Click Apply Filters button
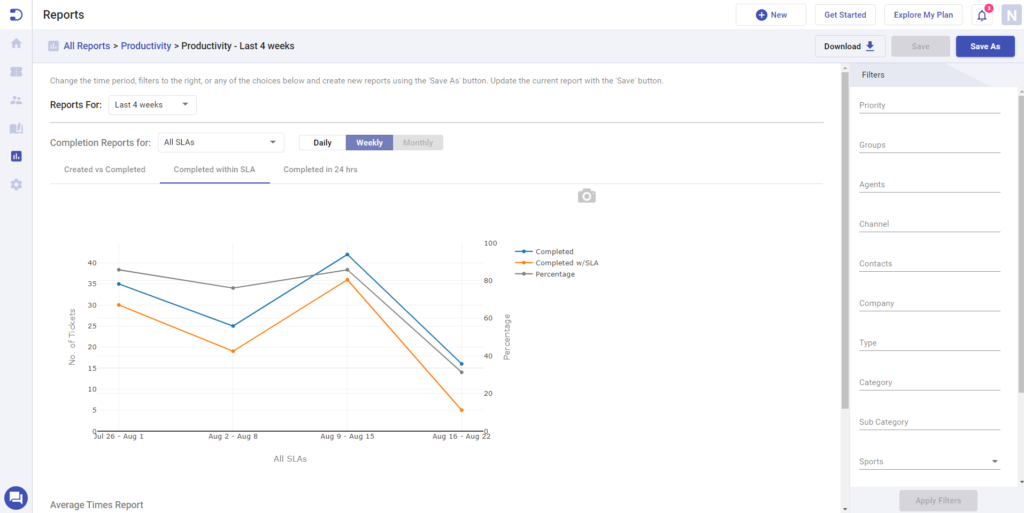1024x513 pixels. (938, 501)
